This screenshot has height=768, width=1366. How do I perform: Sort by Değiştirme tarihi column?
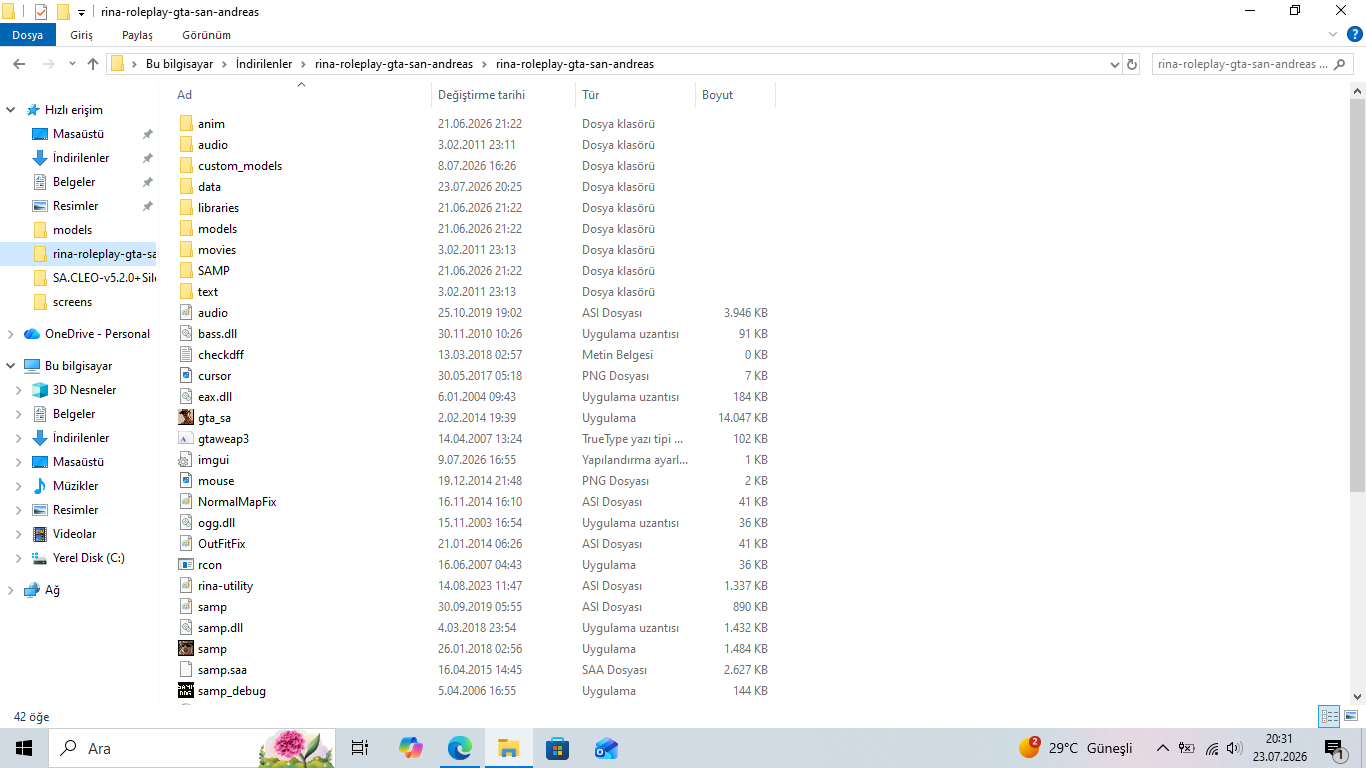[x=503, y=95]
